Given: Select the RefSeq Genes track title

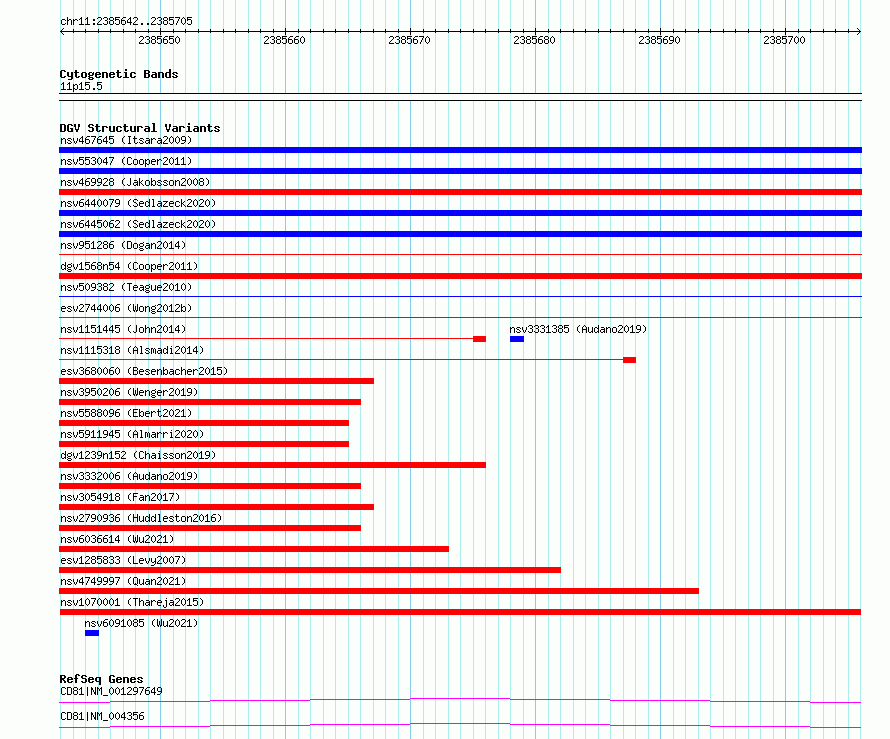Looking at the screenshot, I should click(101, 679).
